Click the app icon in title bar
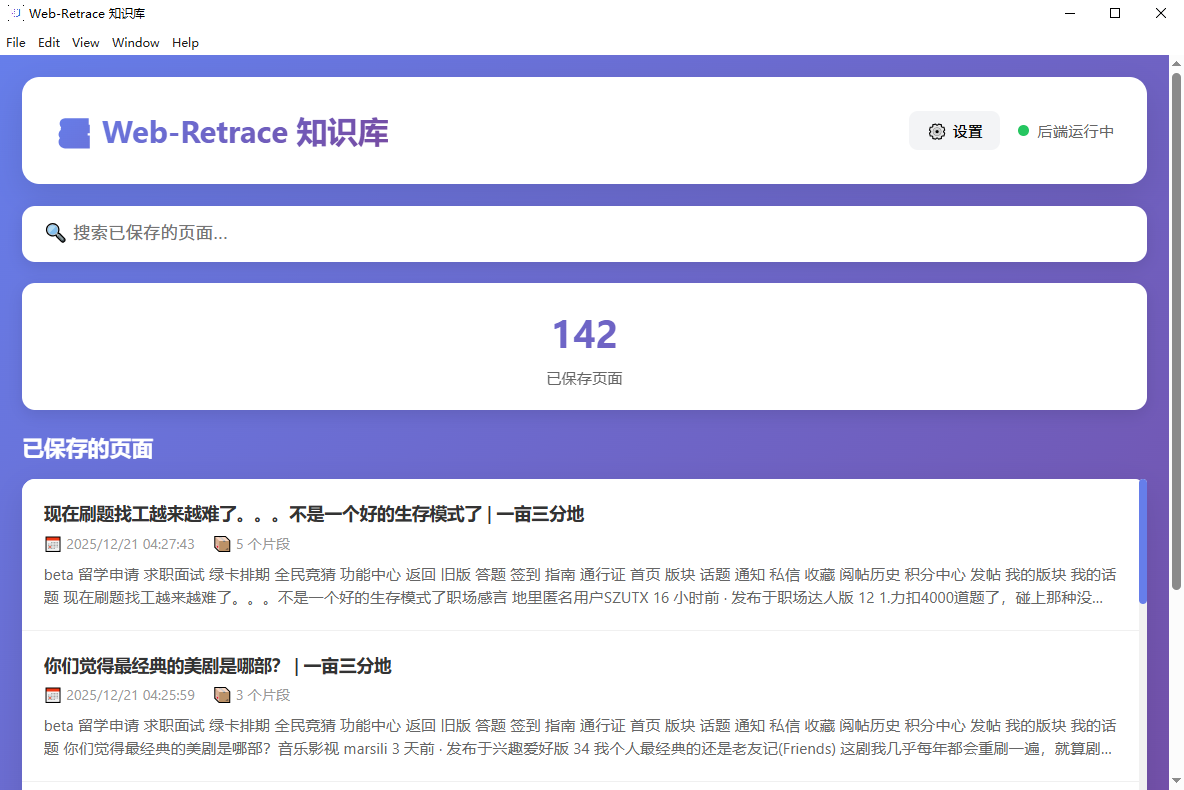Screen dimensions: 1184x790 click(x=15, y=13)
